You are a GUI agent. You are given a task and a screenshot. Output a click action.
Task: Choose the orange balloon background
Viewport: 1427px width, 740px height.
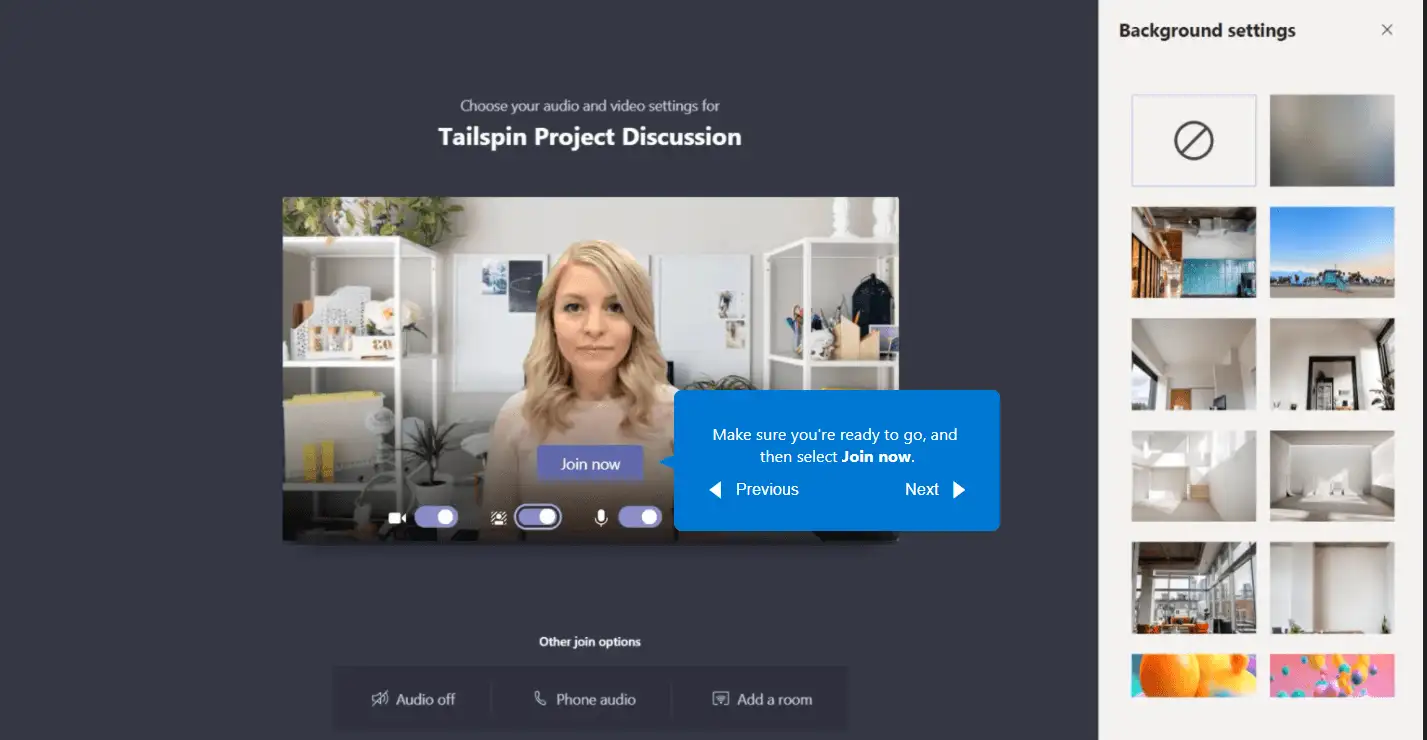click(x=1194, y=676)
